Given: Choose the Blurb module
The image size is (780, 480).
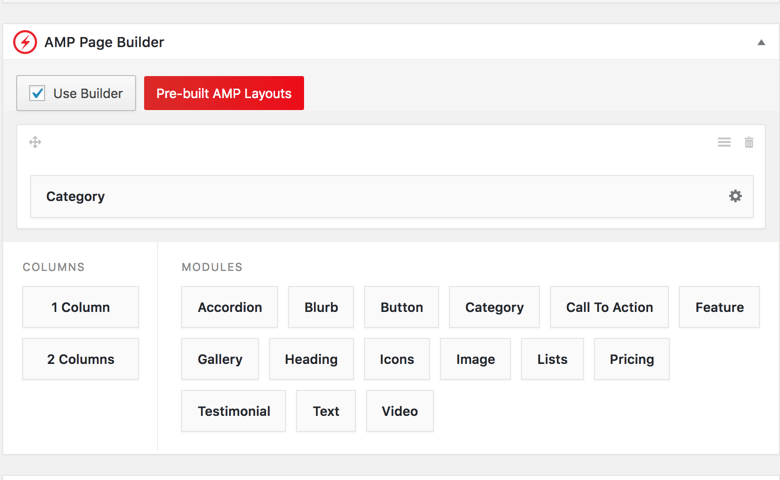Looking at the screenshot, I should [321, 307].
